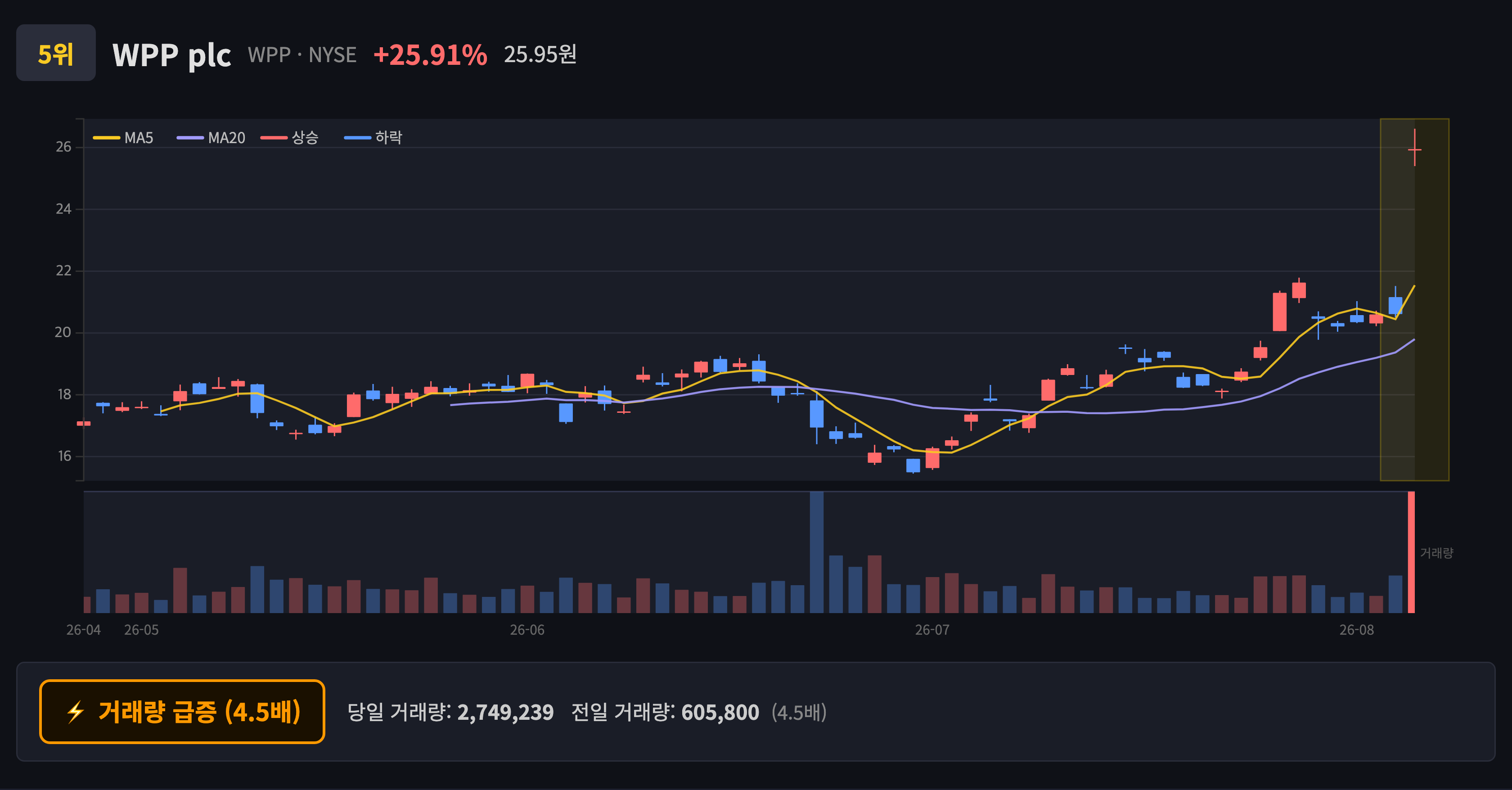This screenshot has width=1512, height=790.
Task: Click the 26-04 date axis label
Action: click(83, 630)
